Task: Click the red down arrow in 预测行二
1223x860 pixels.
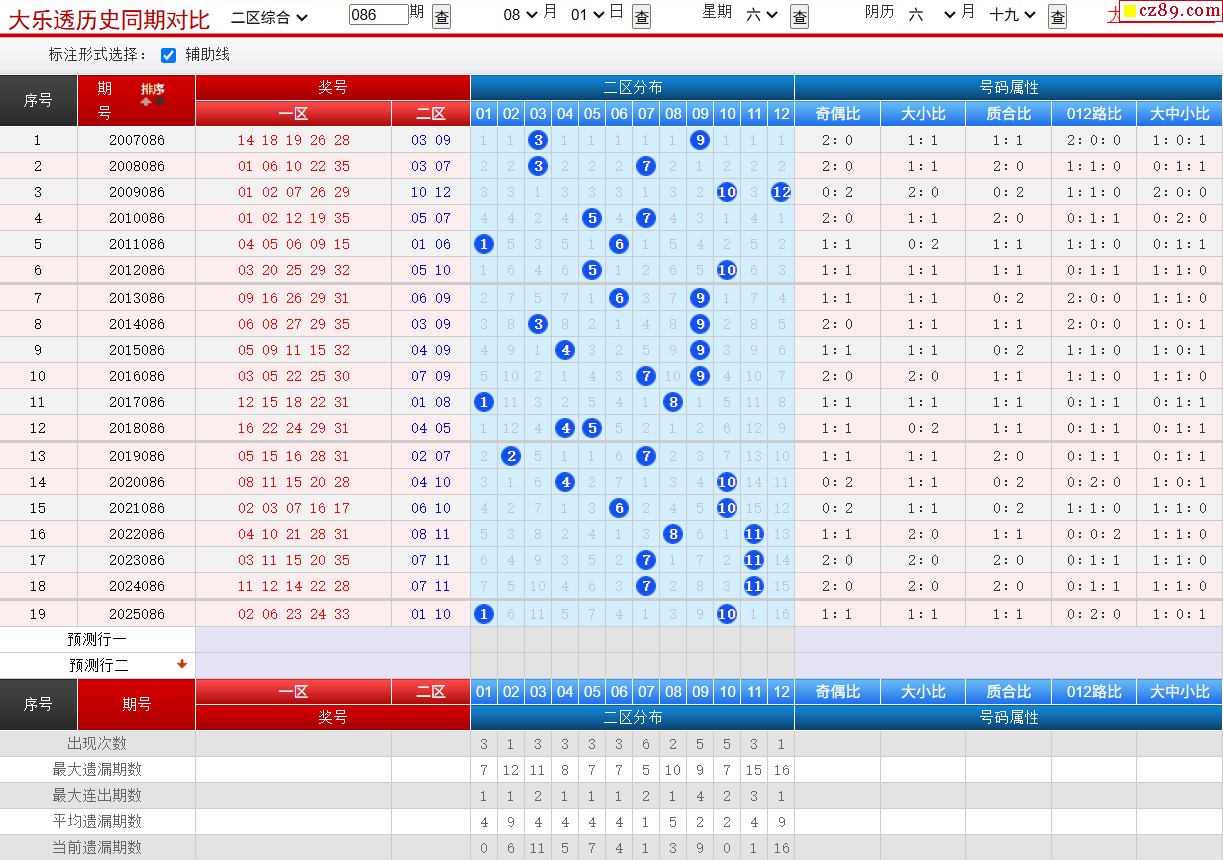Action: point(182,664)
